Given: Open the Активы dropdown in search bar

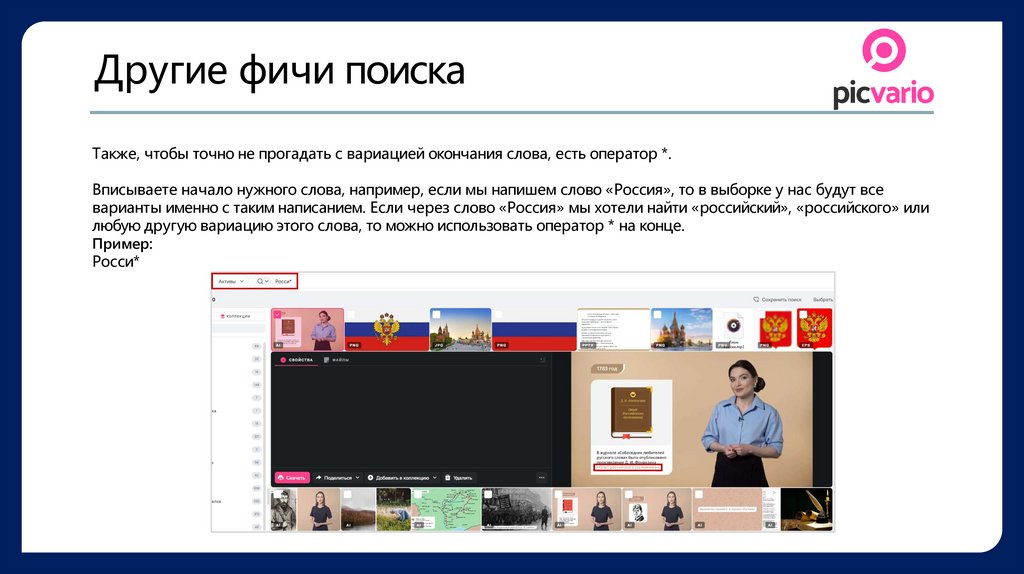Looking at the screenshot, I should tap(231, 281).
